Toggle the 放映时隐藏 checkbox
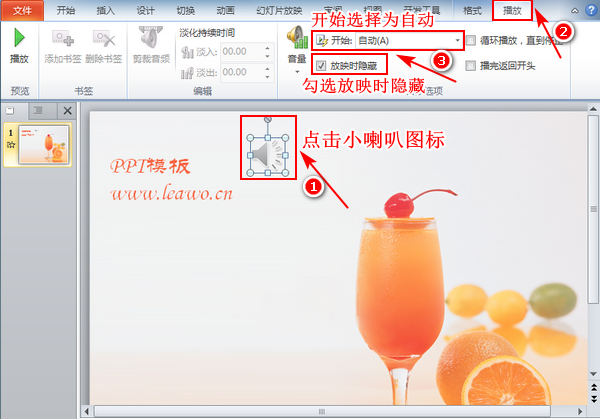The width and height of the screenshot is (600, 419). tap(321, 66)
